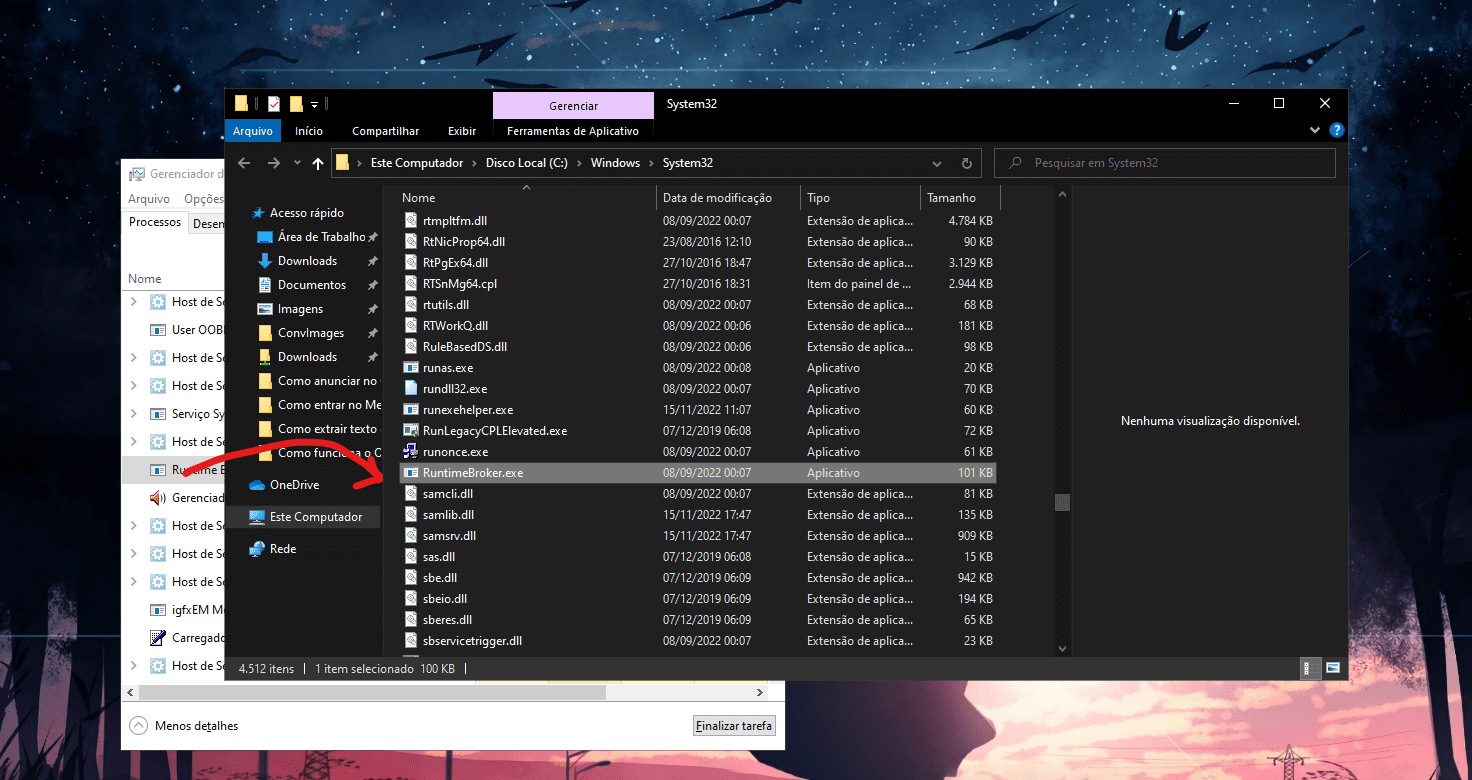The image size is (1472, 780).
Task: Sort by the Tipo column header
Action: [x=860, y=198]
